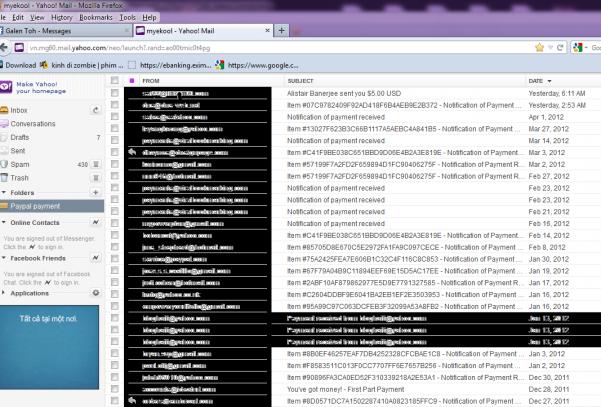Reload the page with refresh icon
This screenshot has width=601, height=407.
click(x=560, y=48)
